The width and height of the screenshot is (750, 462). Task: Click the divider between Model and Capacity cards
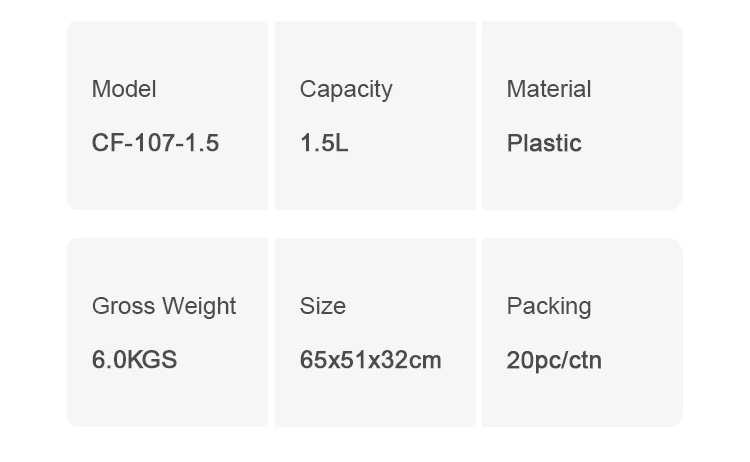tap(271, 115)
